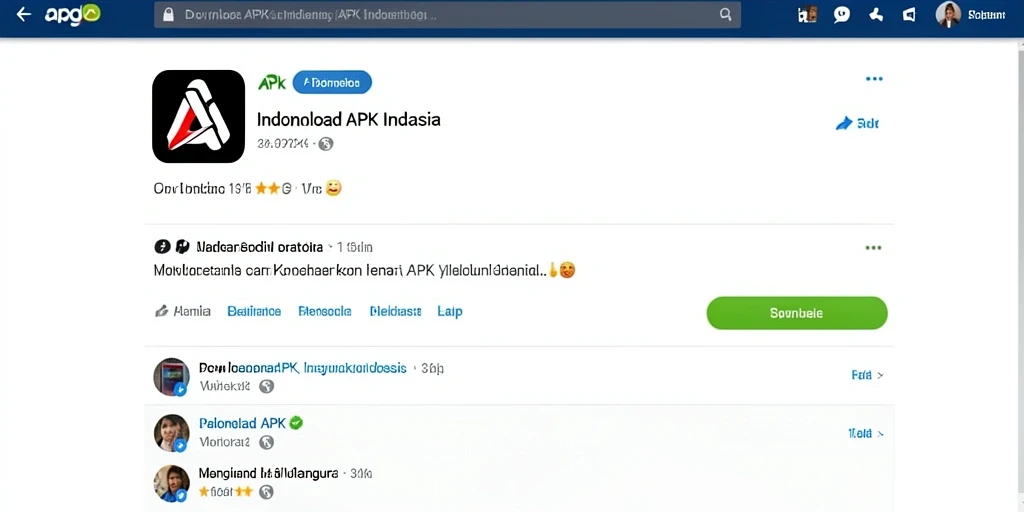Open the first list item avatar thumbnail

172,376
